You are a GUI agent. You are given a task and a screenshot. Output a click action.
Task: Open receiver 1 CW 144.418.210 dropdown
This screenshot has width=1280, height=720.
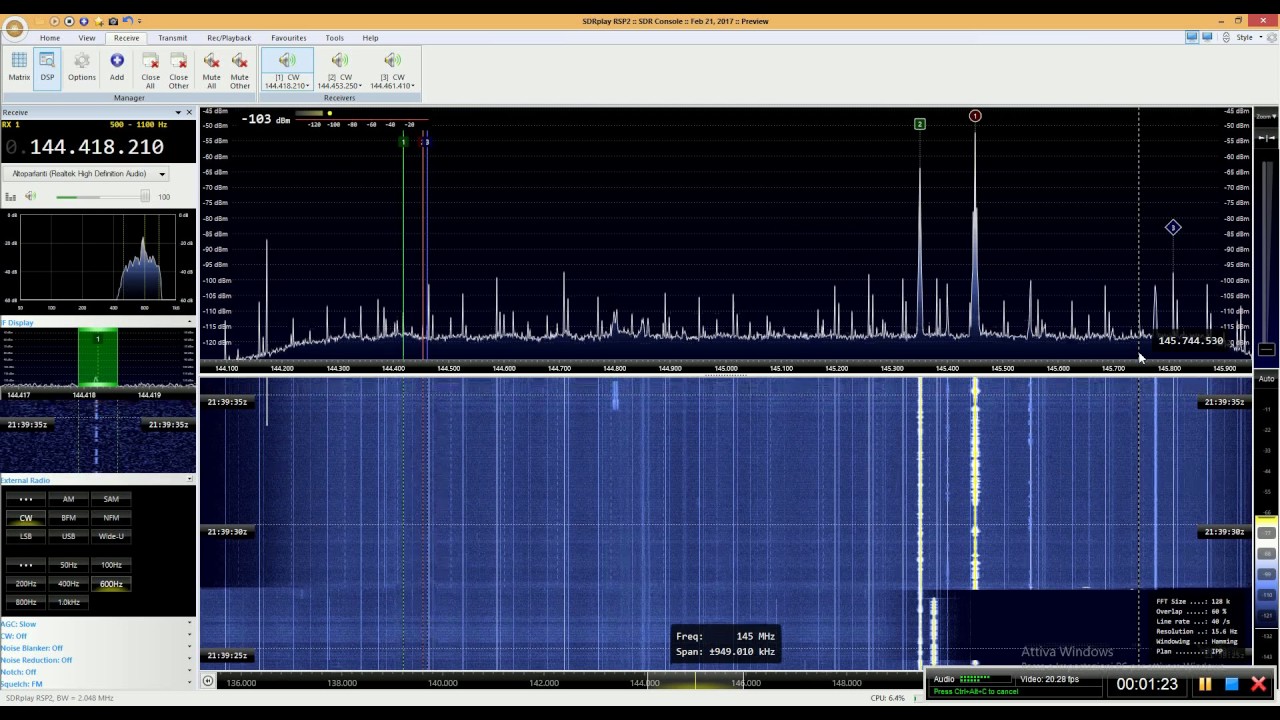[x=287, y=81]
